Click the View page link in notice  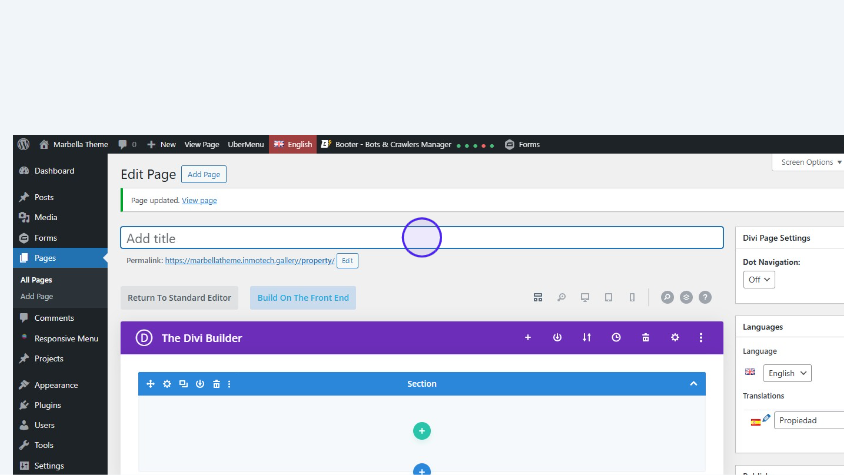(199, 200)
